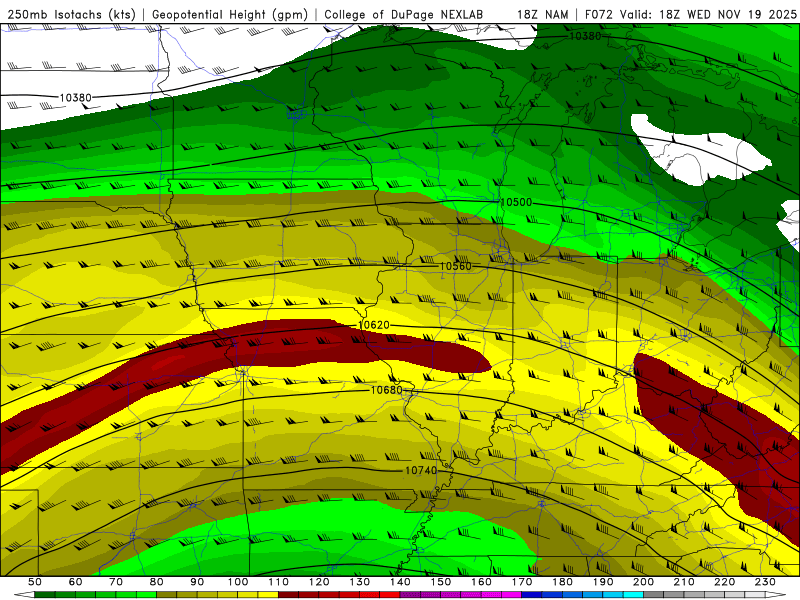Click the 150 value on the color scale
The image size is (800, 600).
pos(440,582)
